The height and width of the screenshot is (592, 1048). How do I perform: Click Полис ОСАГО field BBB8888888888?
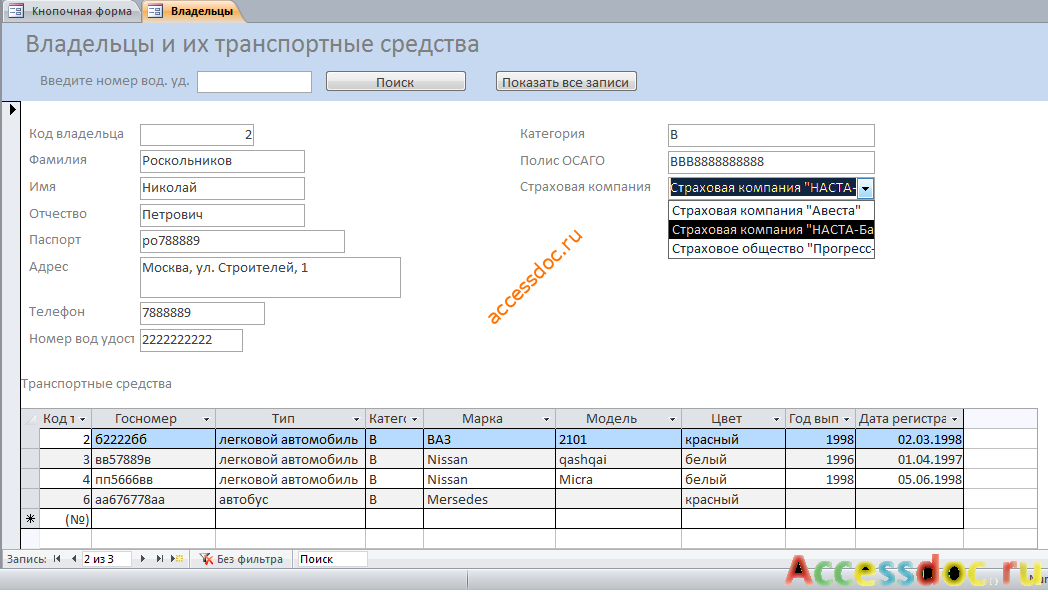(771, 162)
